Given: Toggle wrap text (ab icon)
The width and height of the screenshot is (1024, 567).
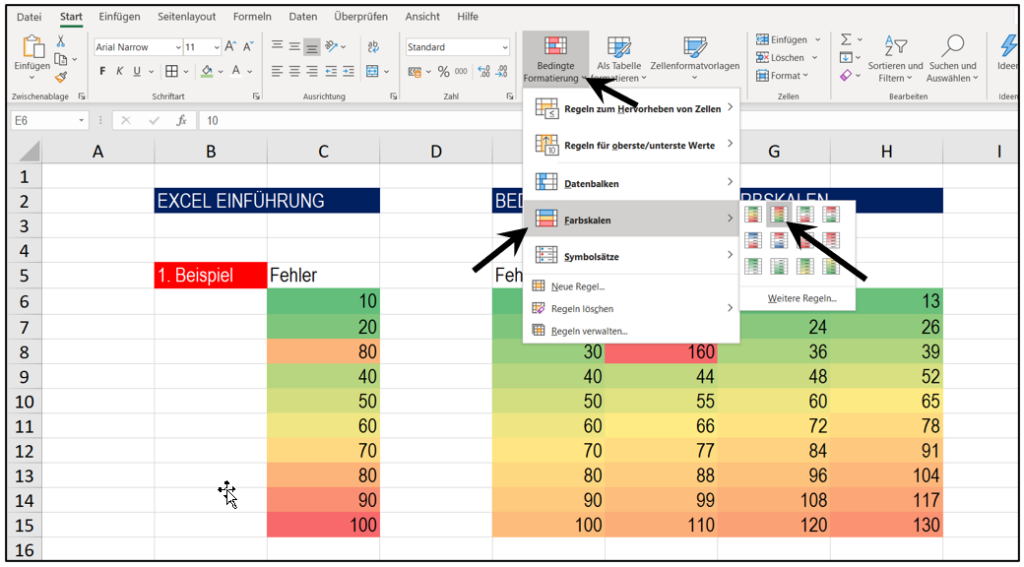Looking at the screenshot, I should point(374,46).
